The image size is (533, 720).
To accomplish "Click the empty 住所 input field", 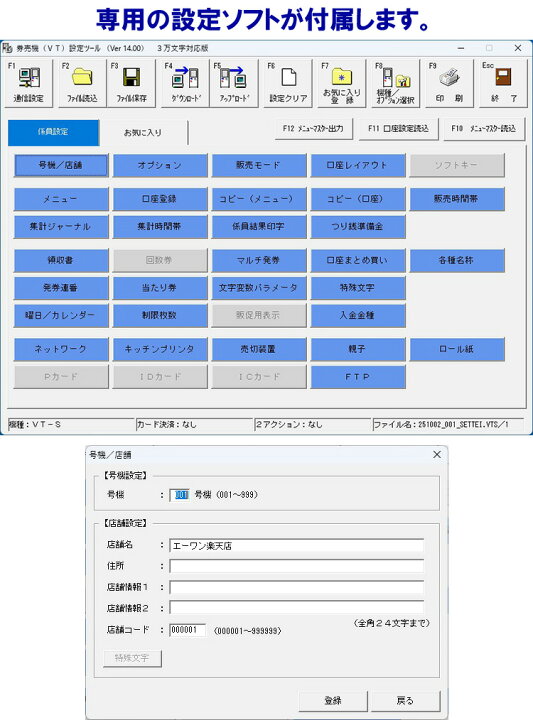I will pyautogui.click(x=296, y=566).
